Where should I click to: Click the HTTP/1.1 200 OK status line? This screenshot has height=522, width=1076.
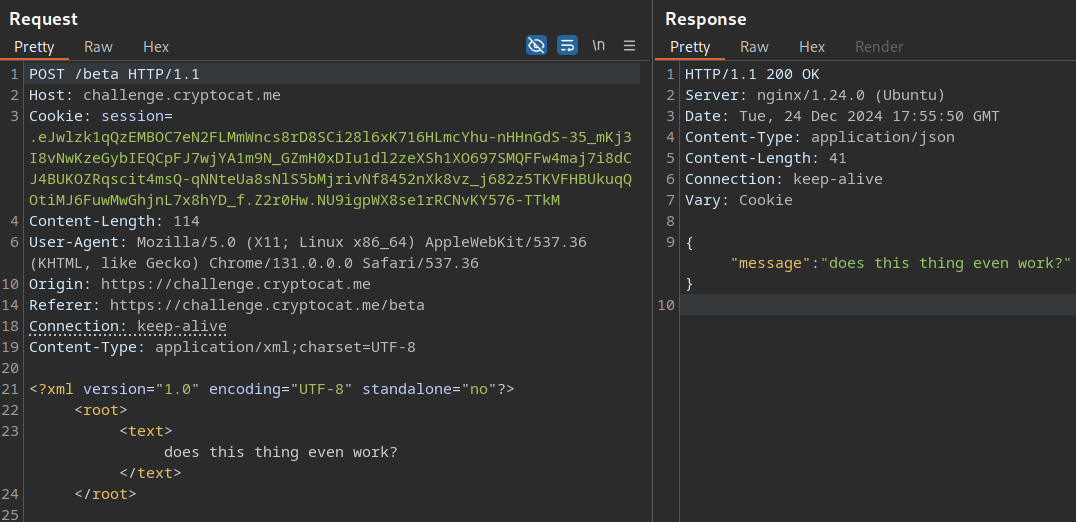(752, 74)
